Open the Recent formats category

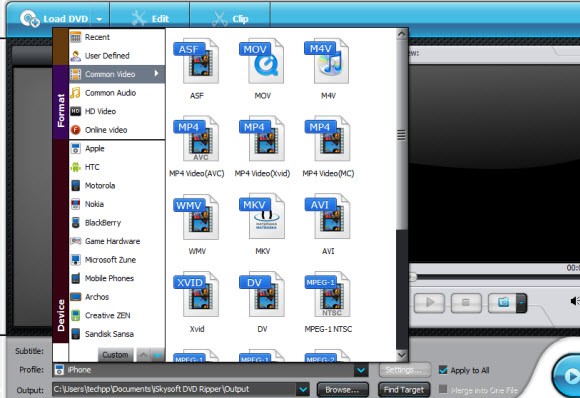(x=117, y=37)
